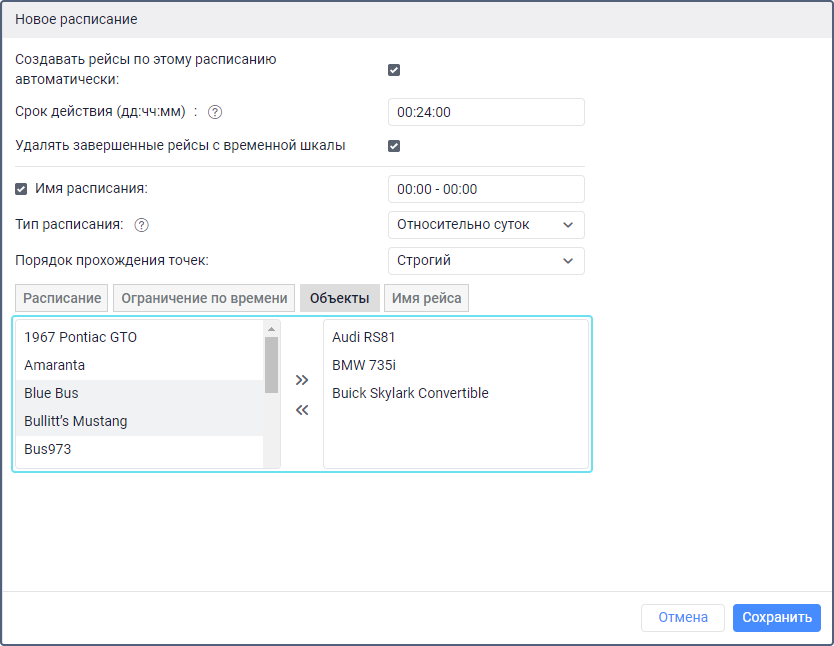834x646 pixels.
Task: Expand the Порядок прохождения точек dropdown
Action: (485, 261)
